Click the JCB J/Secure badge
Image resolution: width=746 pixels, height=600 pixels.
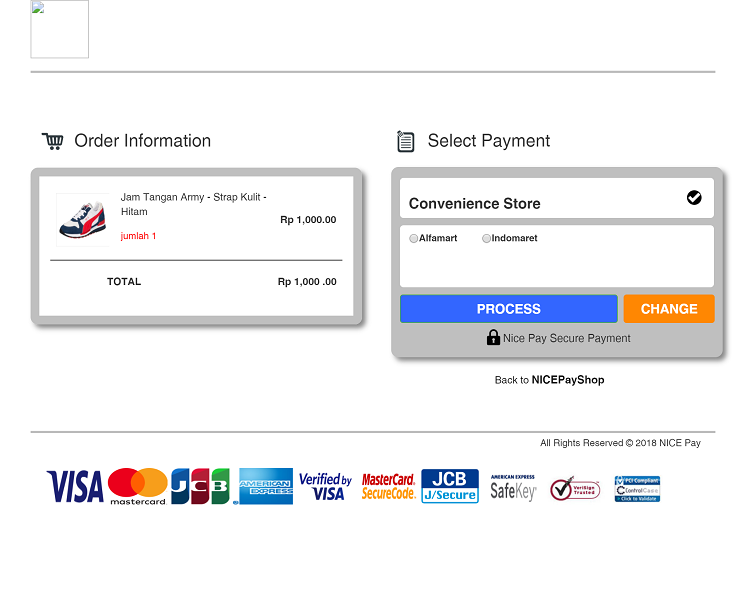click(x=450, y=486)
